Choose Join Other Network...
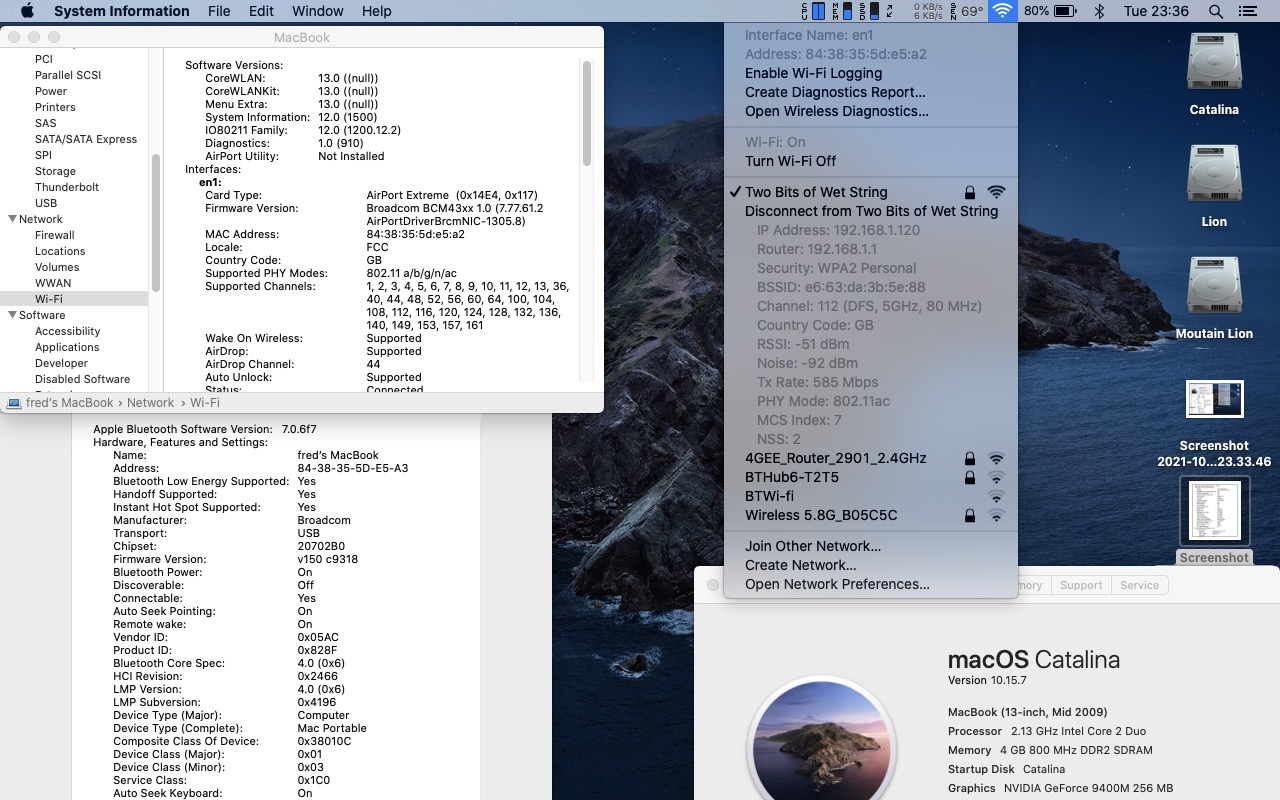This screenshot has width=1280, height=800. pos(812,546)
